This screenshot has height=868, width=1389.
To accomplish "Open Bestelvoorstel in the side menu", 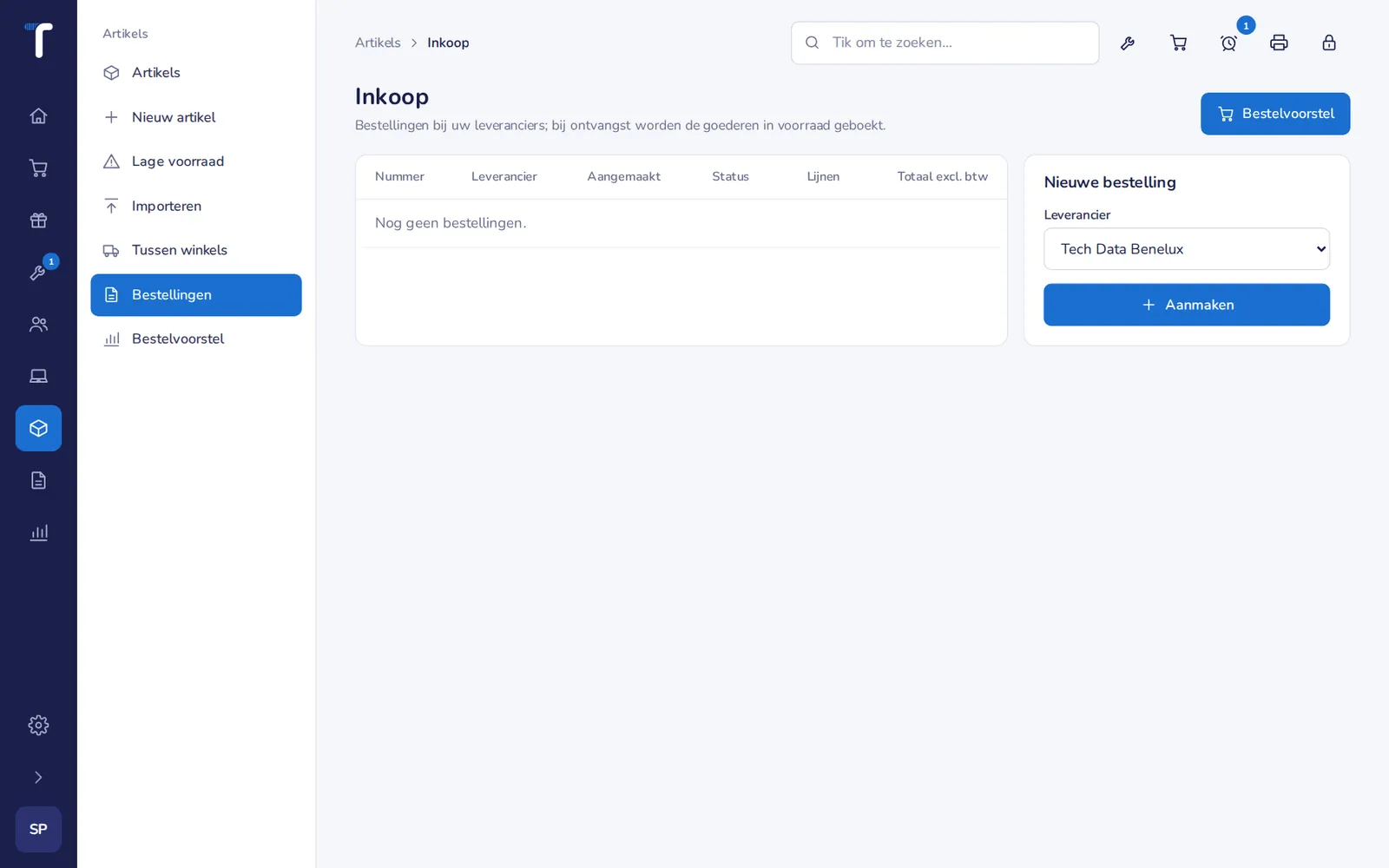I will point(196,339).
